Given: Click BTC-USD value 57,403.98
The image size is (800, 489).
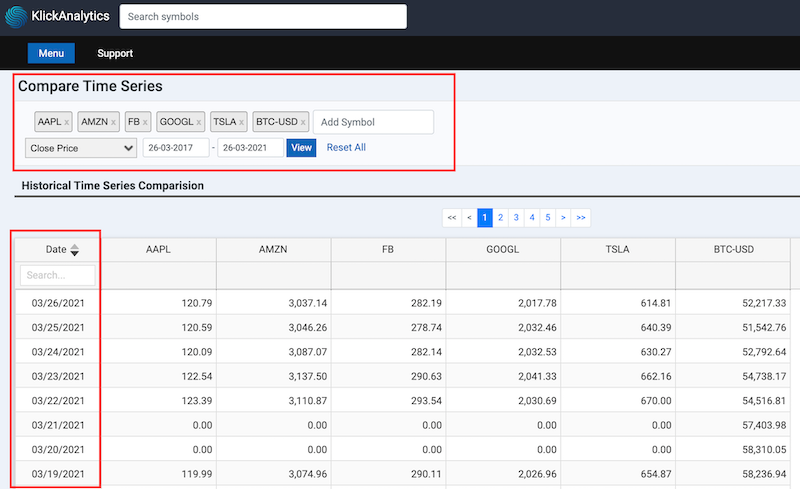Looking at the screenshot, I should tap(764, 425).
